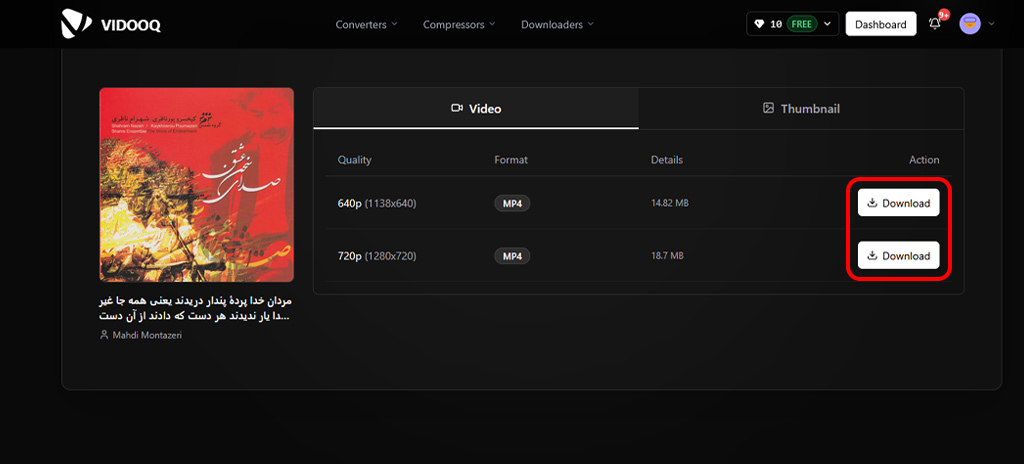
Task: Click the user profile avatar
Action: tap(969, 24)
